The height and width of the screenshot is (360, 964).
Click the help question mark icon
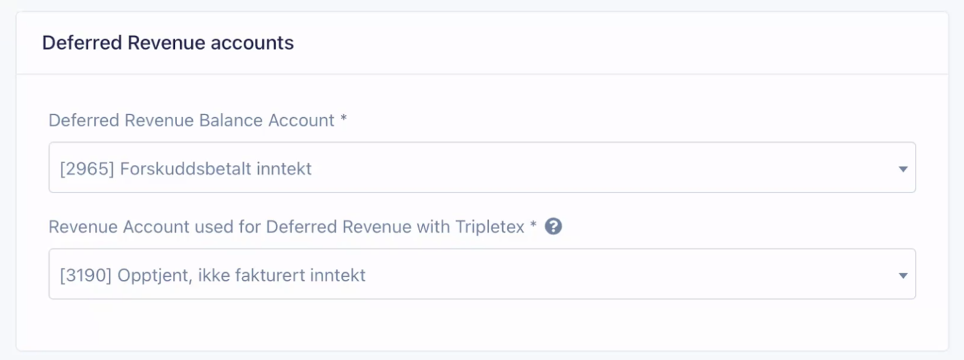pos(553,227)
